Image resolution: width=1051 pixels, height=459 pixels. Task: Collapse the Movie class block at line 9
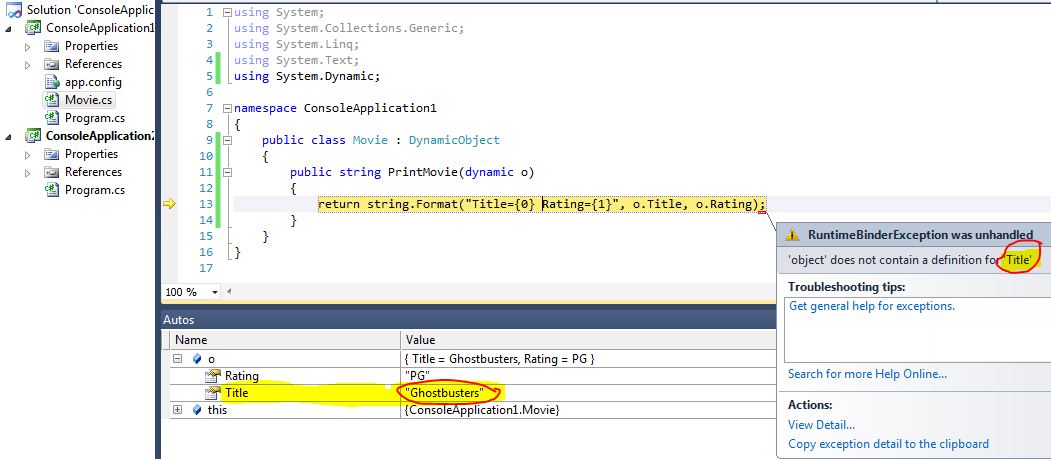227,140
